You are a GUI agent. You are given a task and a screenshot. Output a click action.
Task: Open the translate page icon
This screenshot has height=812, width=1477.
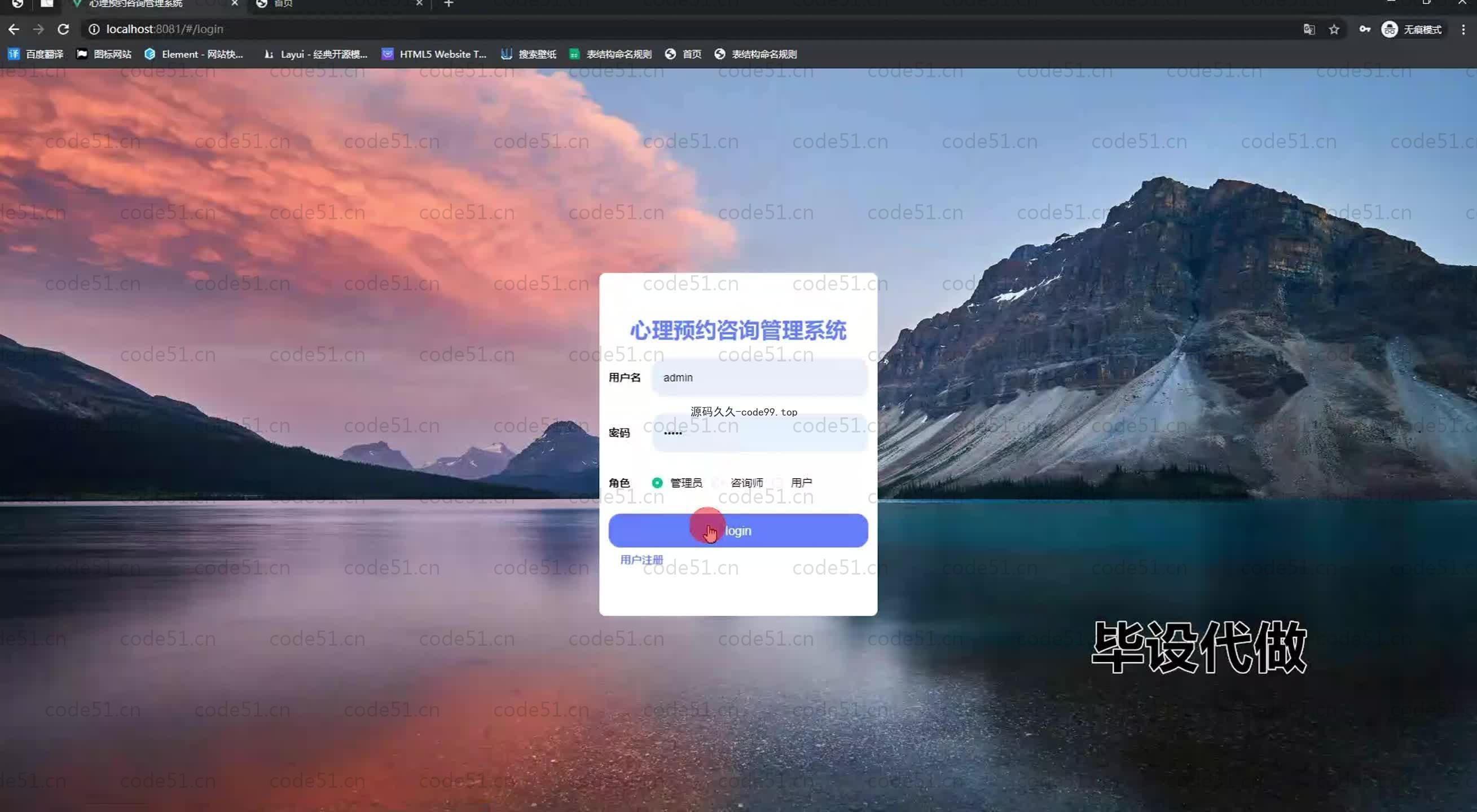1309,29
